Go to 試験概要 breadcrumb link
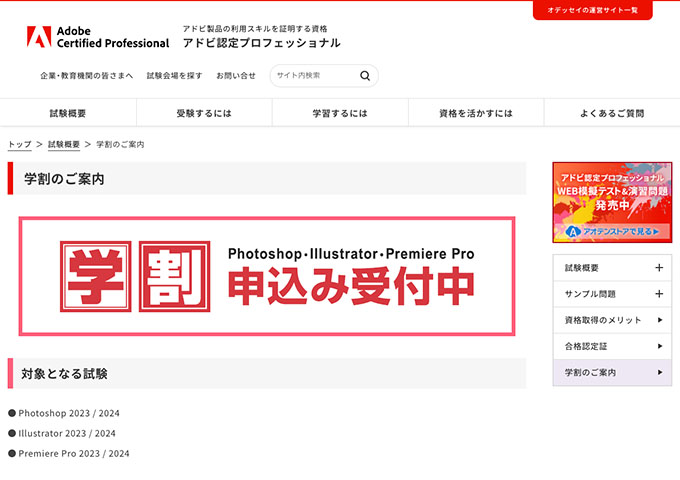The image size is (680, 480). pos(64,144)
